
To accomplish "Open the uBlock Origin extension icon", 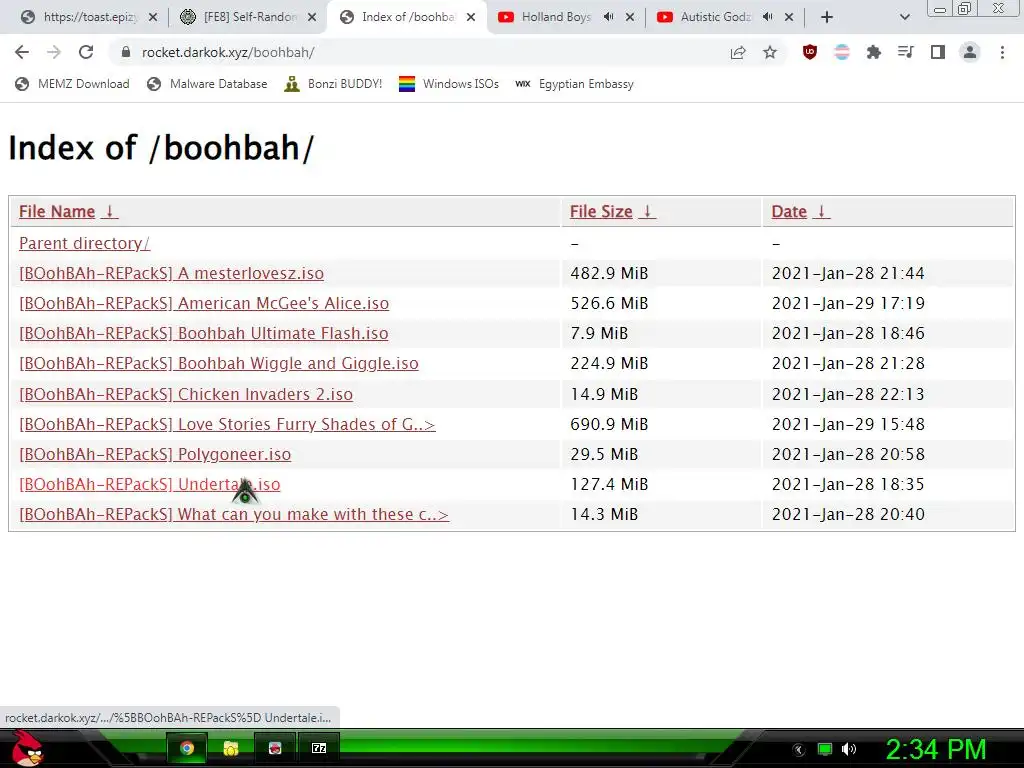I will [x=810, y=52].
